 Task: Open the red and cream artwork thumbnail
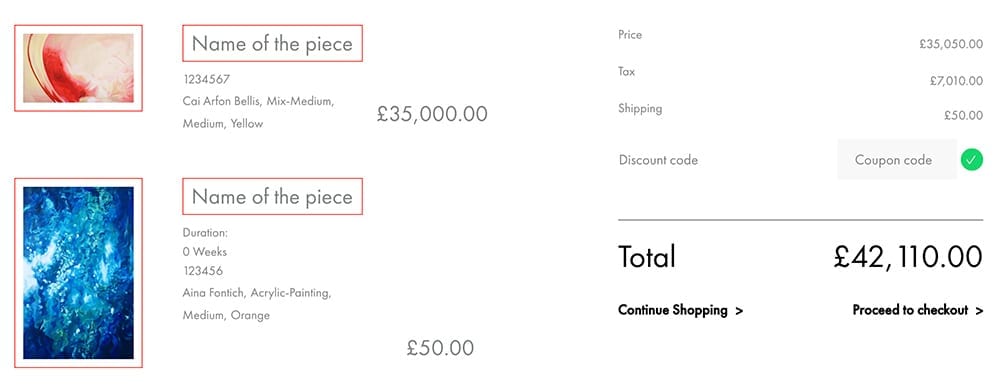point(78,68)
